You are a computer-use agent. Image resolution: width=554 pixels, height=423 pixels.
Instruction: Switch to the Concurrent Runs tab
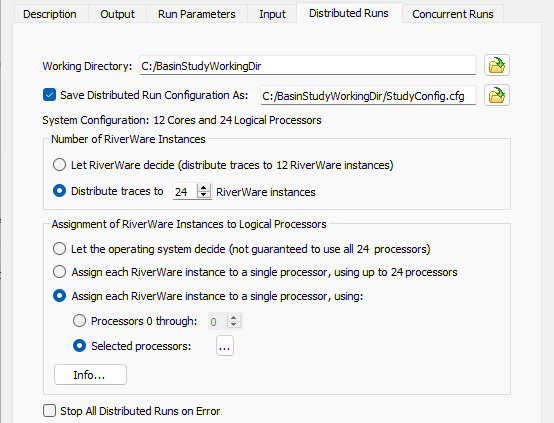[453, 14]
